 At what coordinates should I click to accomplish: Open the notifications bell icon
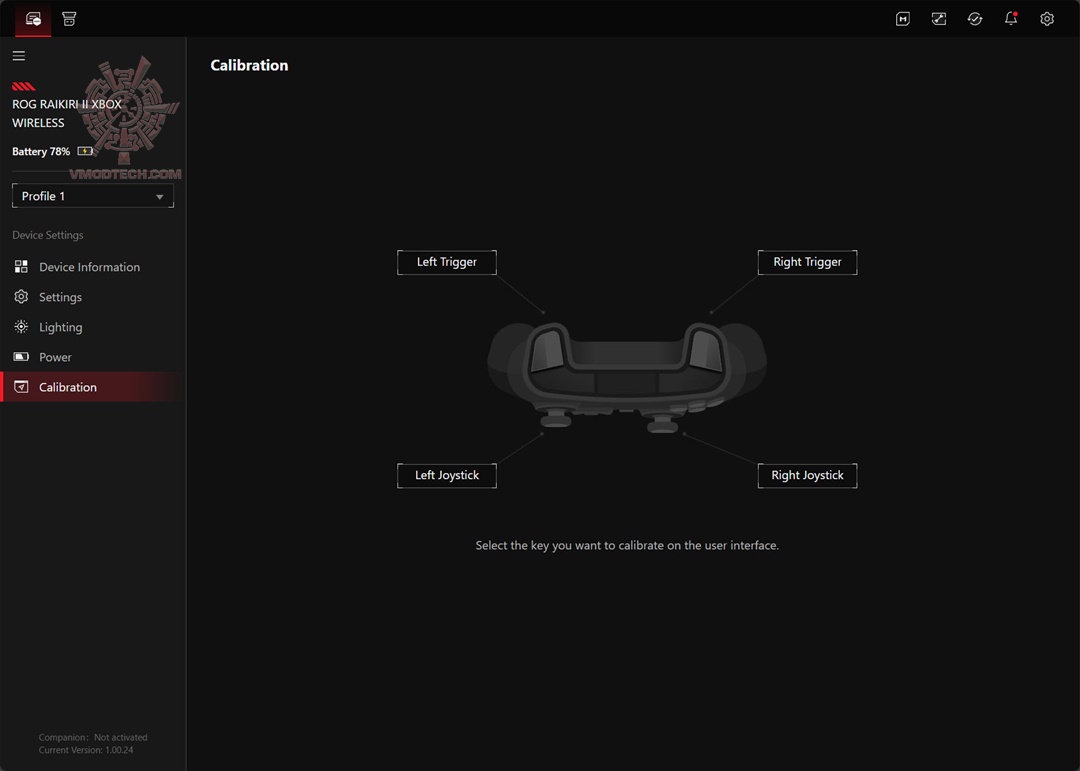click(x=1010, y=19)
